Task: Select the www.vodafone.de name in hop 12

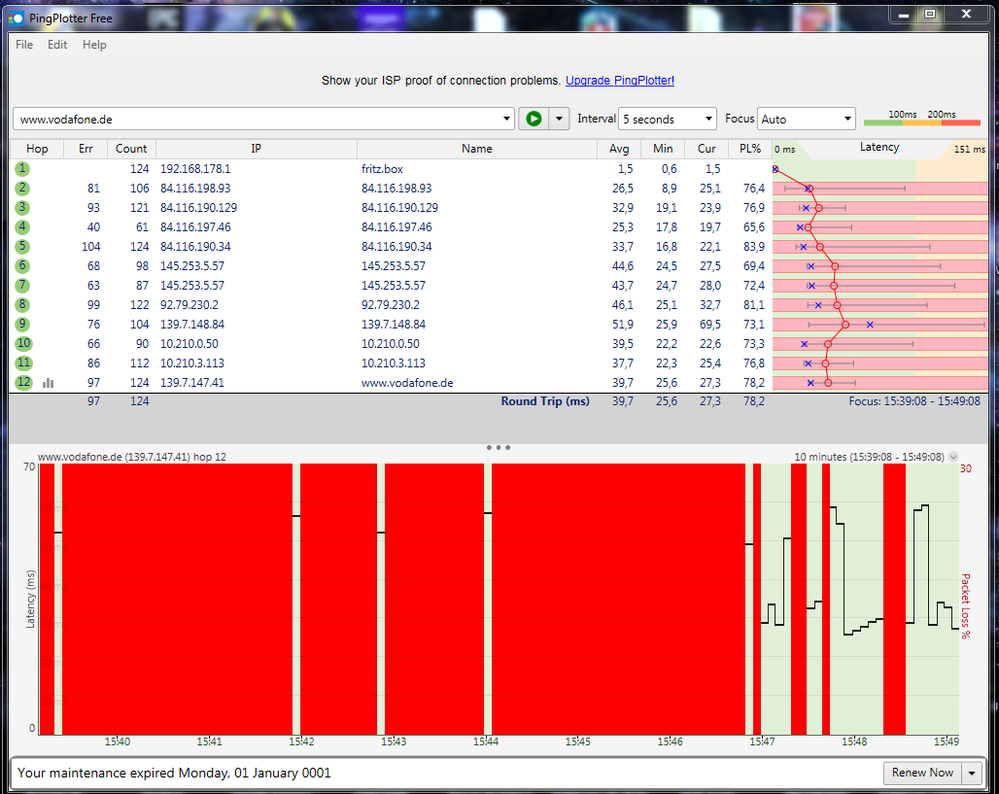Action: 407,383
